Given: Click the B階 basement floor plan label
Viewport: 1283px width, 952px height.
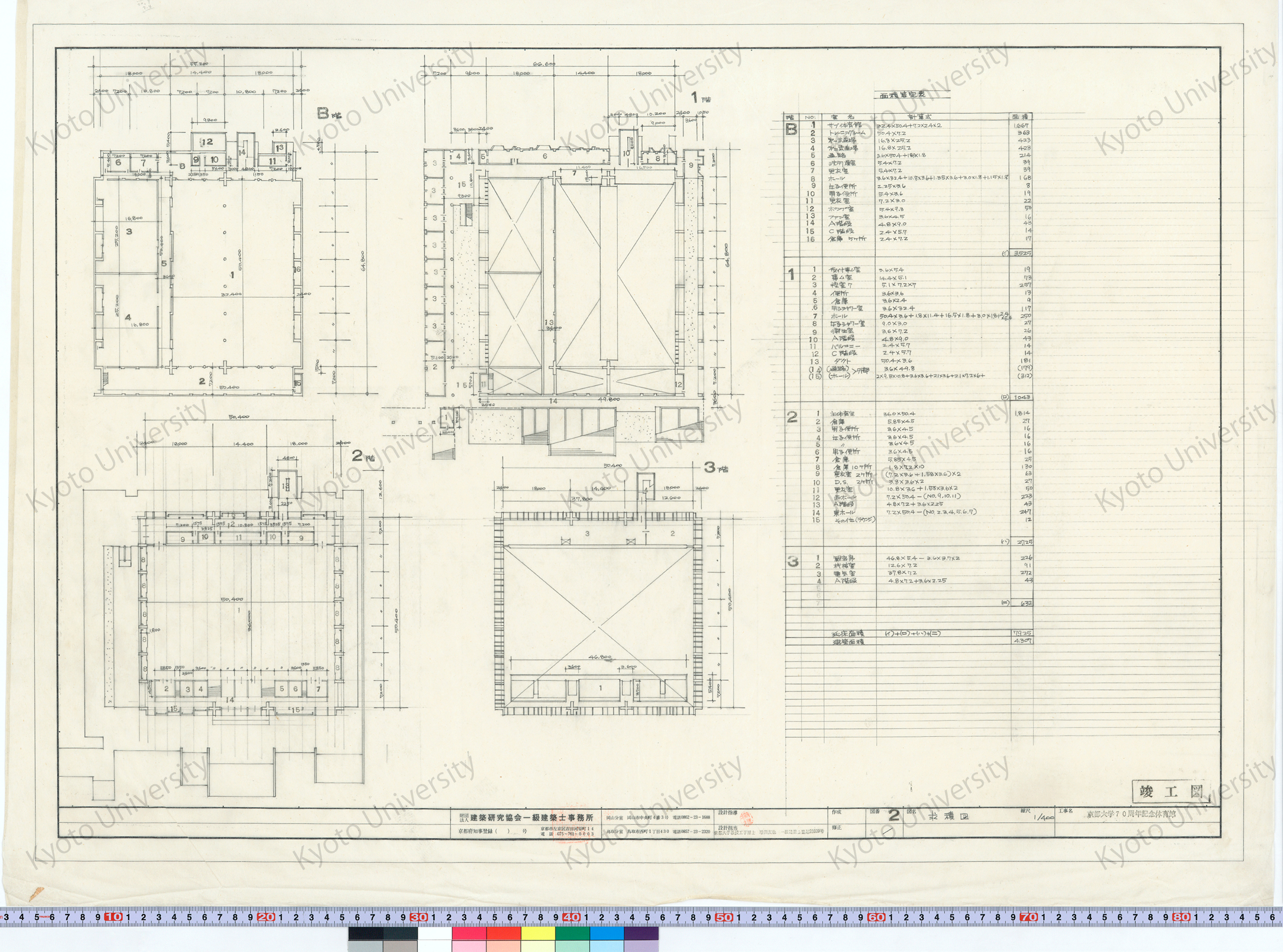Looking at the screenshot, I should [329, 113].
